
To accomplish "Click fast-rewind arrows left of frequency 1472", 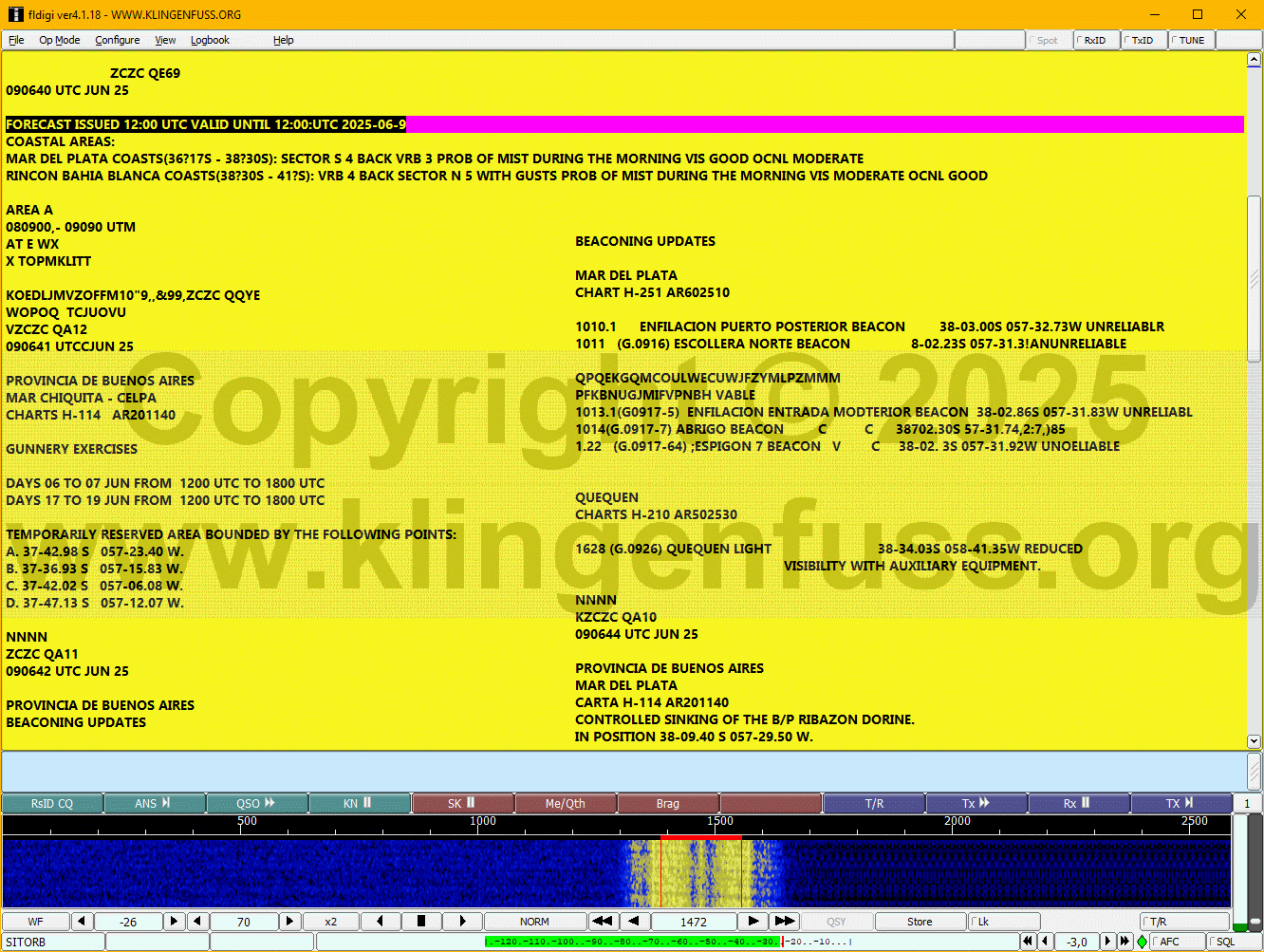I will 602,921.
